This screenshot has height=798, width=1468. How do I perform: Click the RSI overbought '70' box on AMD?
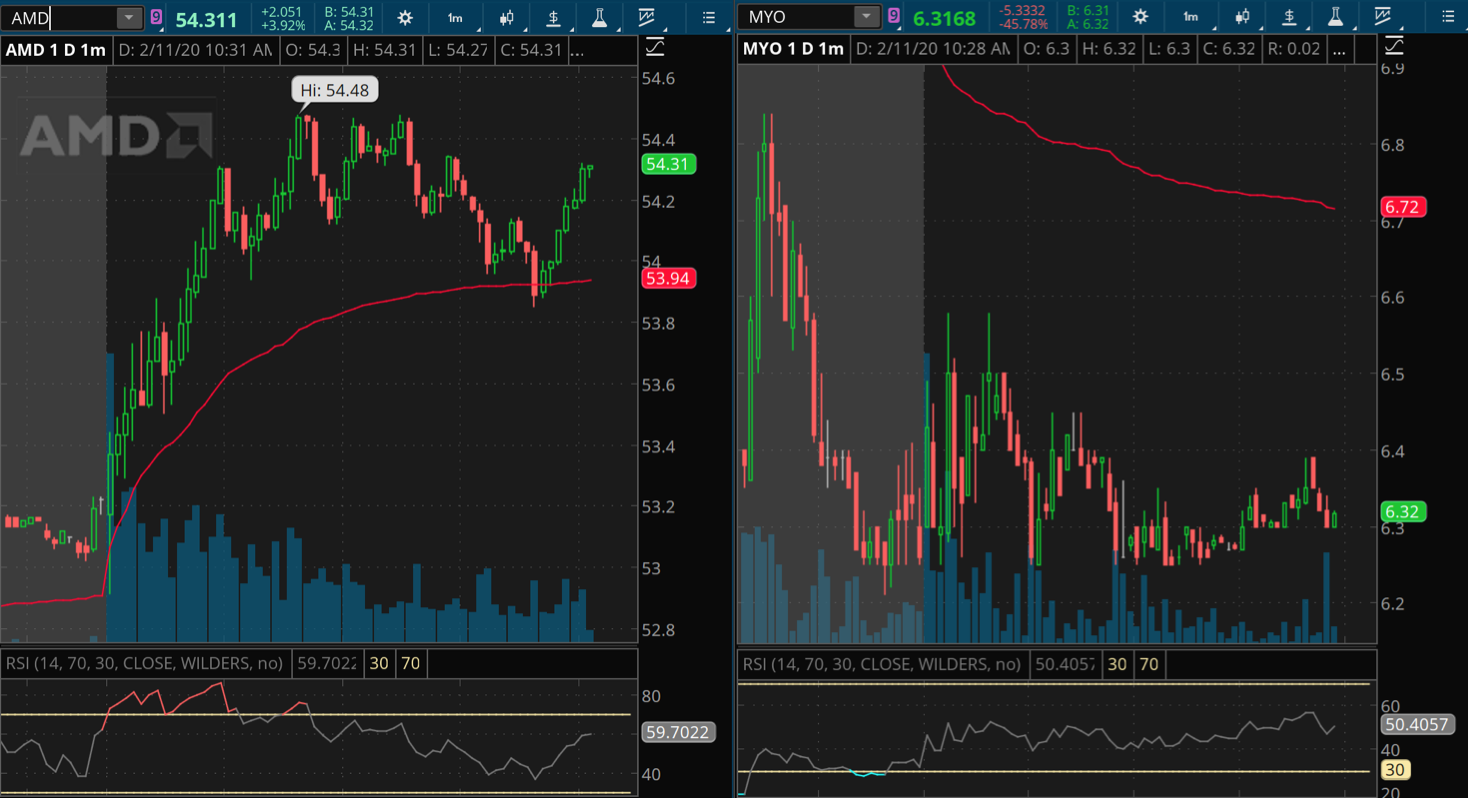[x=410, y=663]
